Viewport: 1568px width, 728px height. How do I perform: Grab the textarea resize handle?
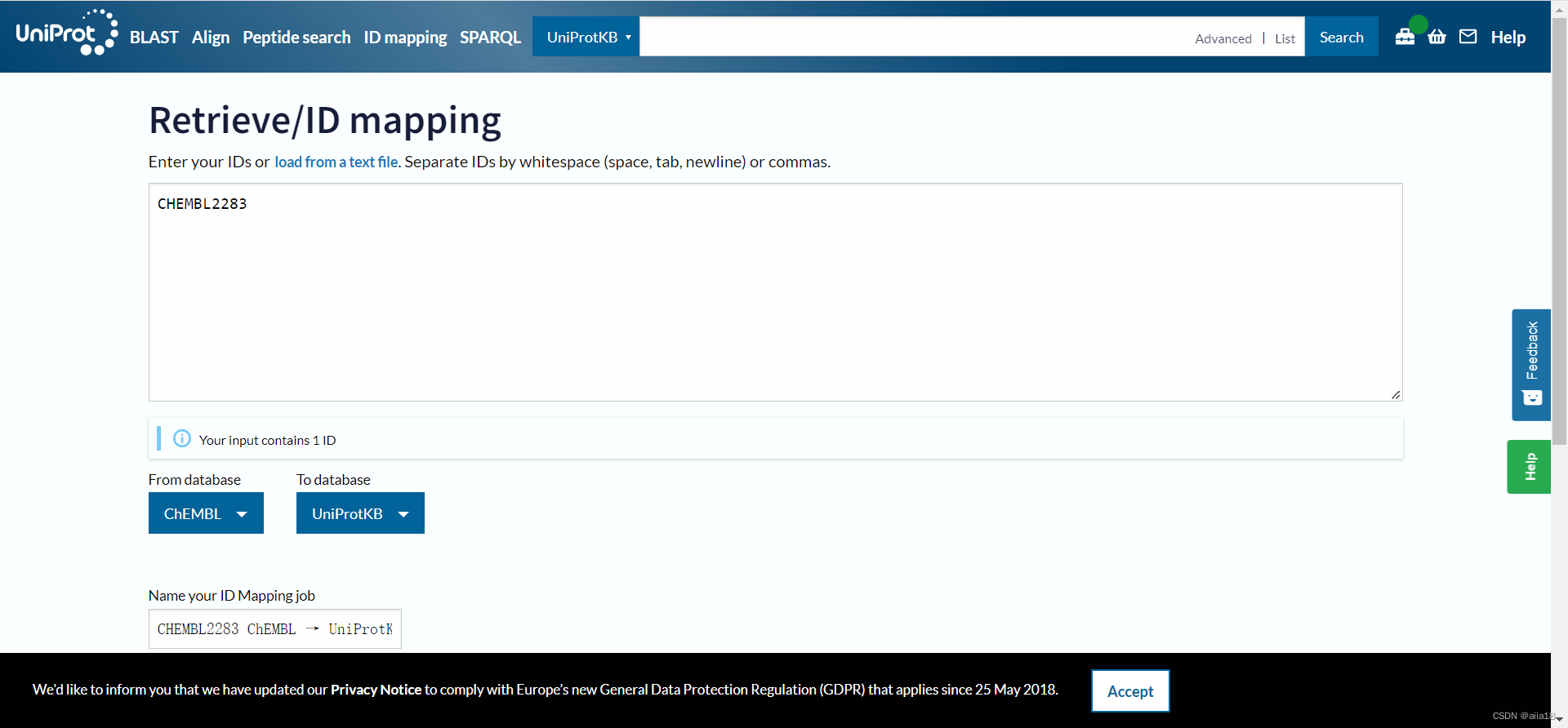pyautogui.click(x=1396, y=395)
